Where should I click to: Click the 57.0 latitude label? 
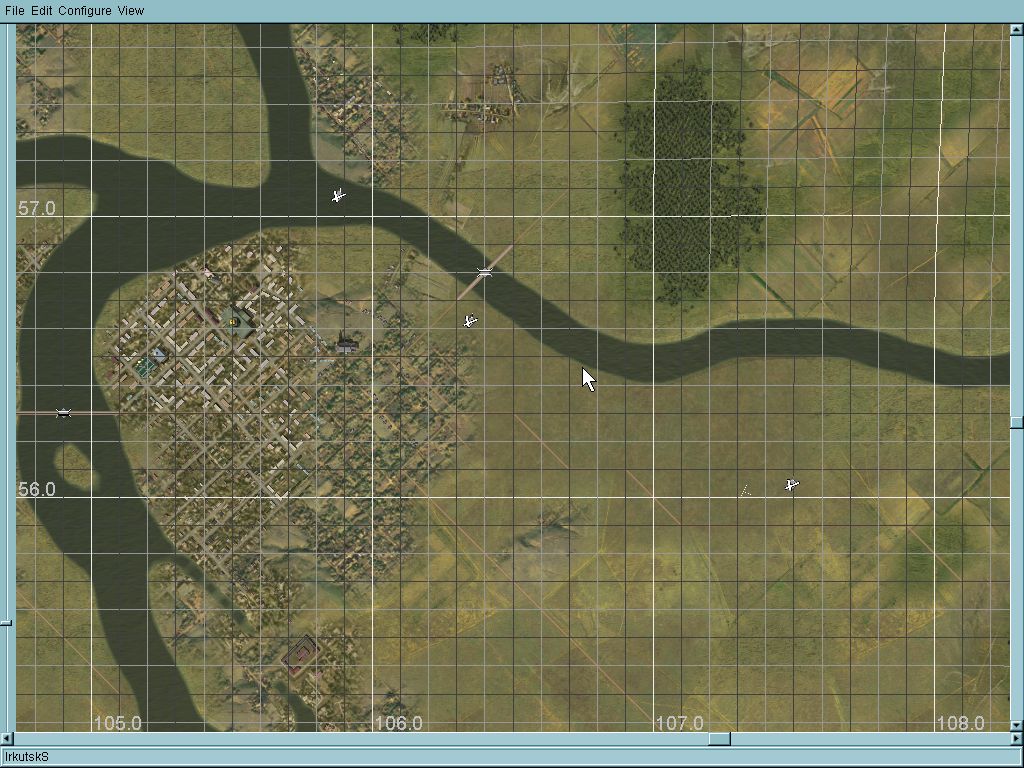coord(37,208)
